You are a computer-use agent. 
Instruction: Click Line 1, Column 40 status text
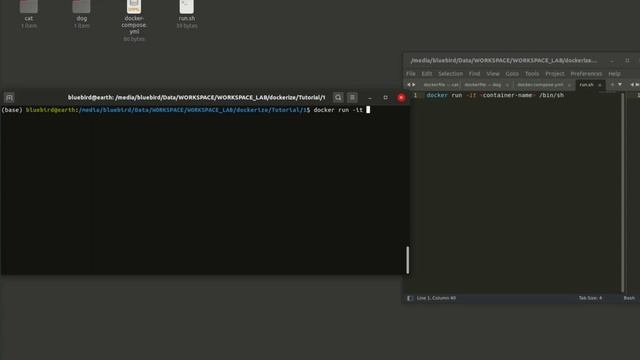pyautogui.click(x=436, y=298)
